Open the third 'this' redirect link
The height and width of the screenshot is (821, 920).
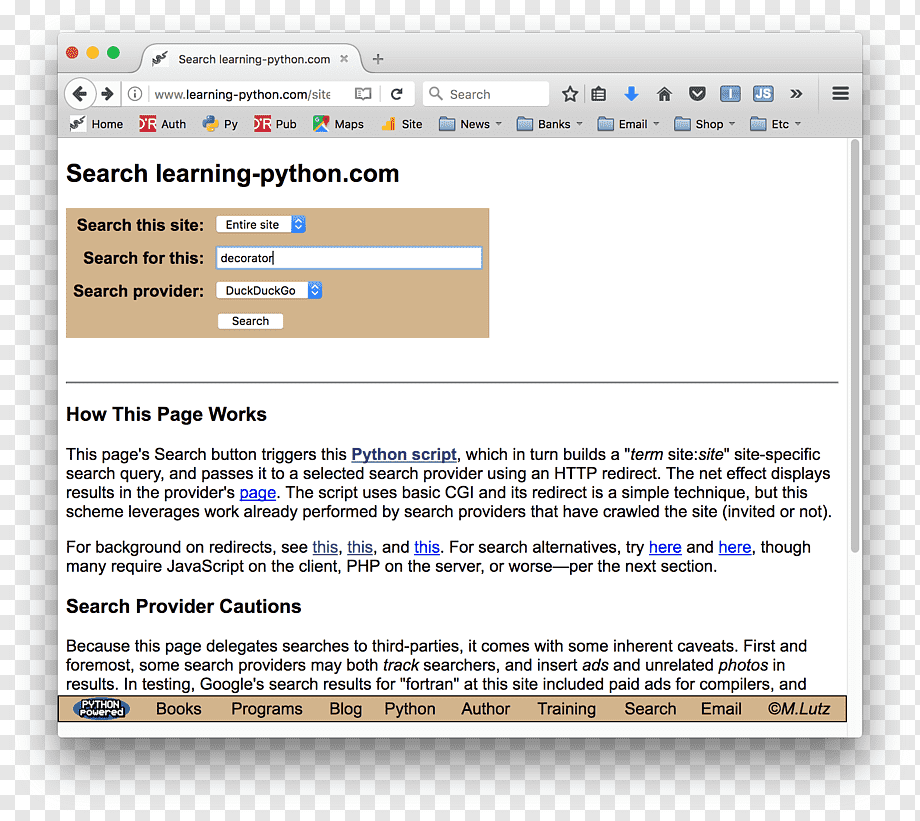tap(427, 547)
